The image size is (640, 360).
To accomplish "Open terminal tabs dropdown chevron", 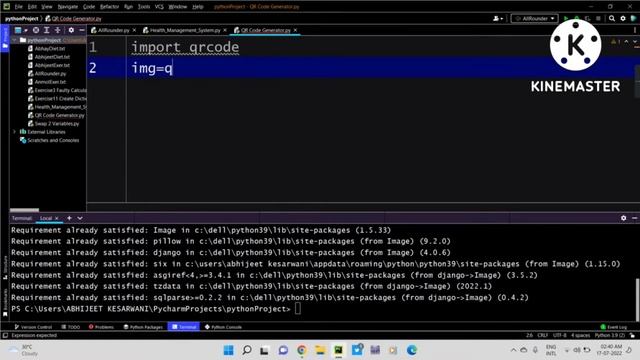I will tap(80, 218).
